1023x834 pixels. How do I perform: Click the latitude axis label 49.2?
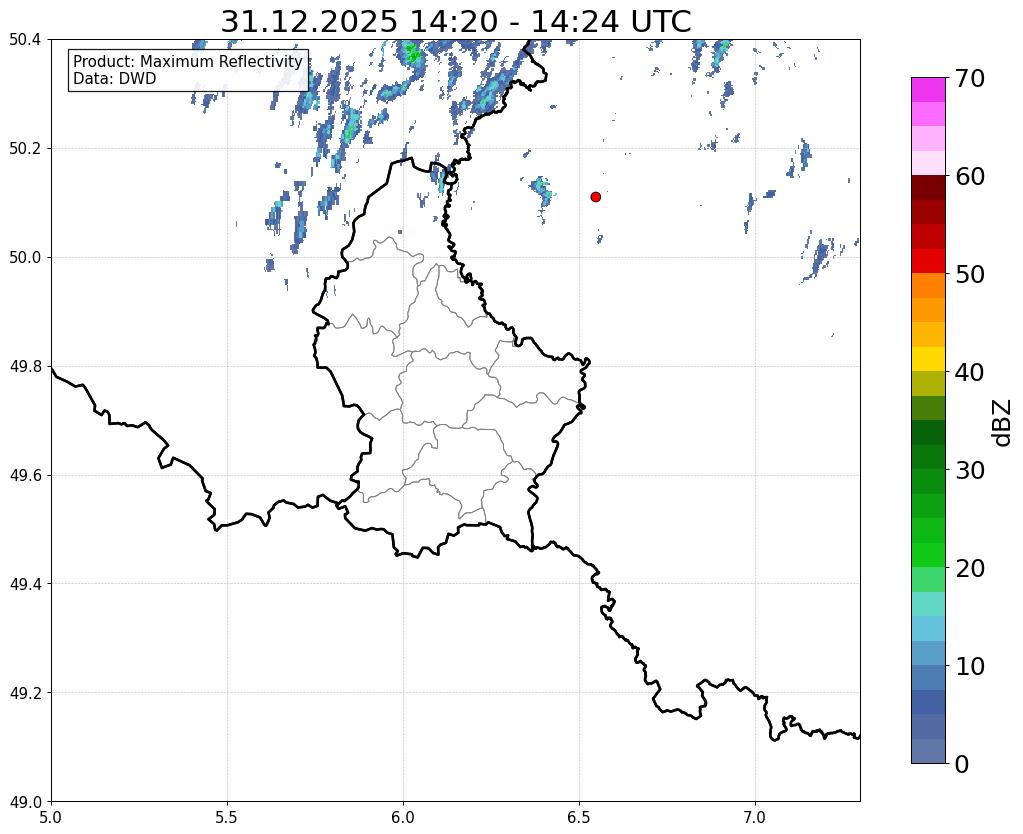click(x=25, y=693)
